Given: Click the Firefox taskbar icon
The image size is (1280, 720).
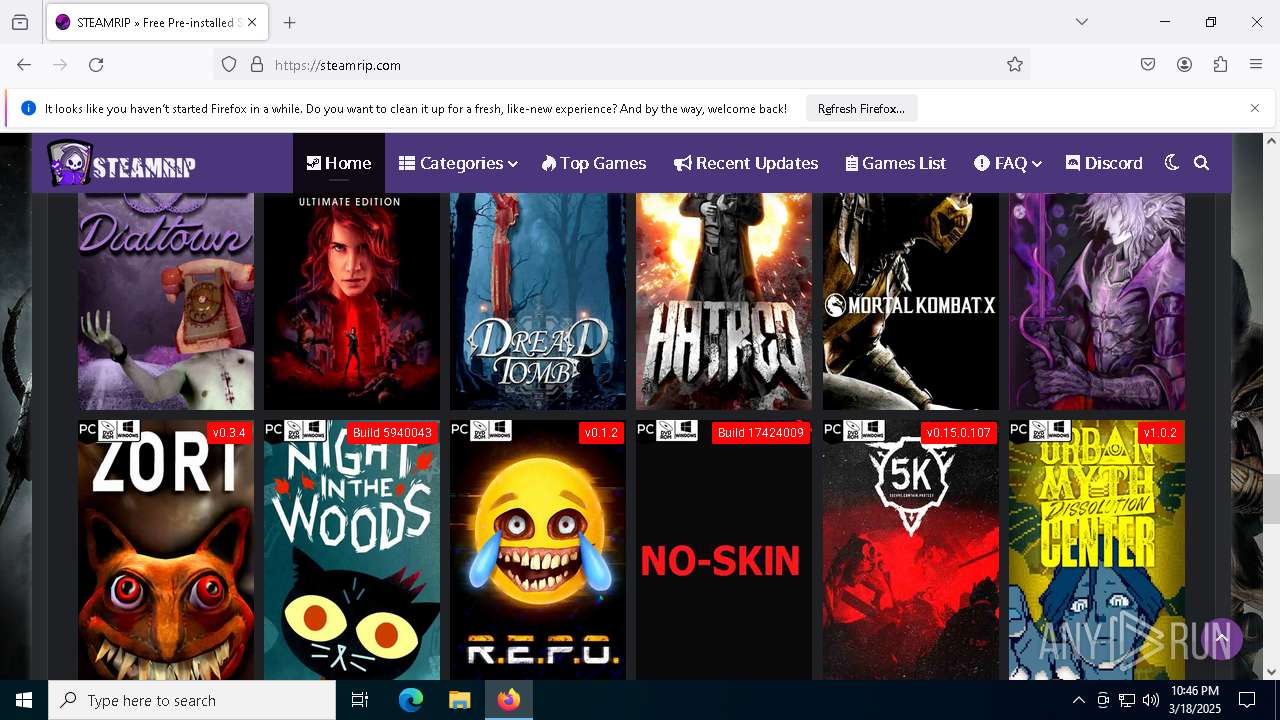Looking at the screenshot, I should click(x=509, y=700).
